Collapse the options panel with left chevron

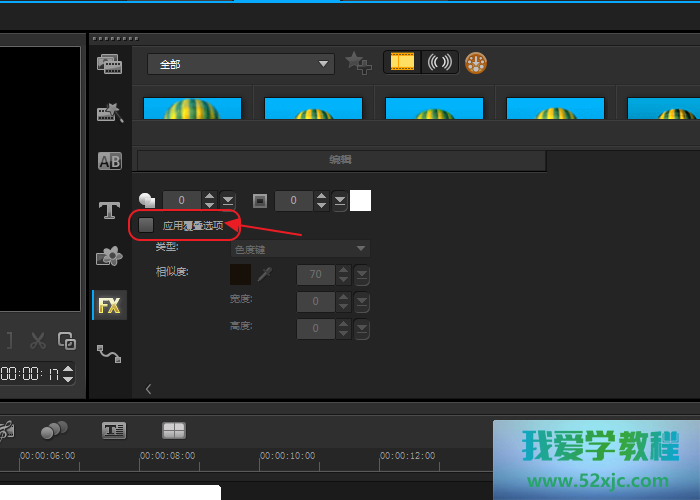point(148,389)
